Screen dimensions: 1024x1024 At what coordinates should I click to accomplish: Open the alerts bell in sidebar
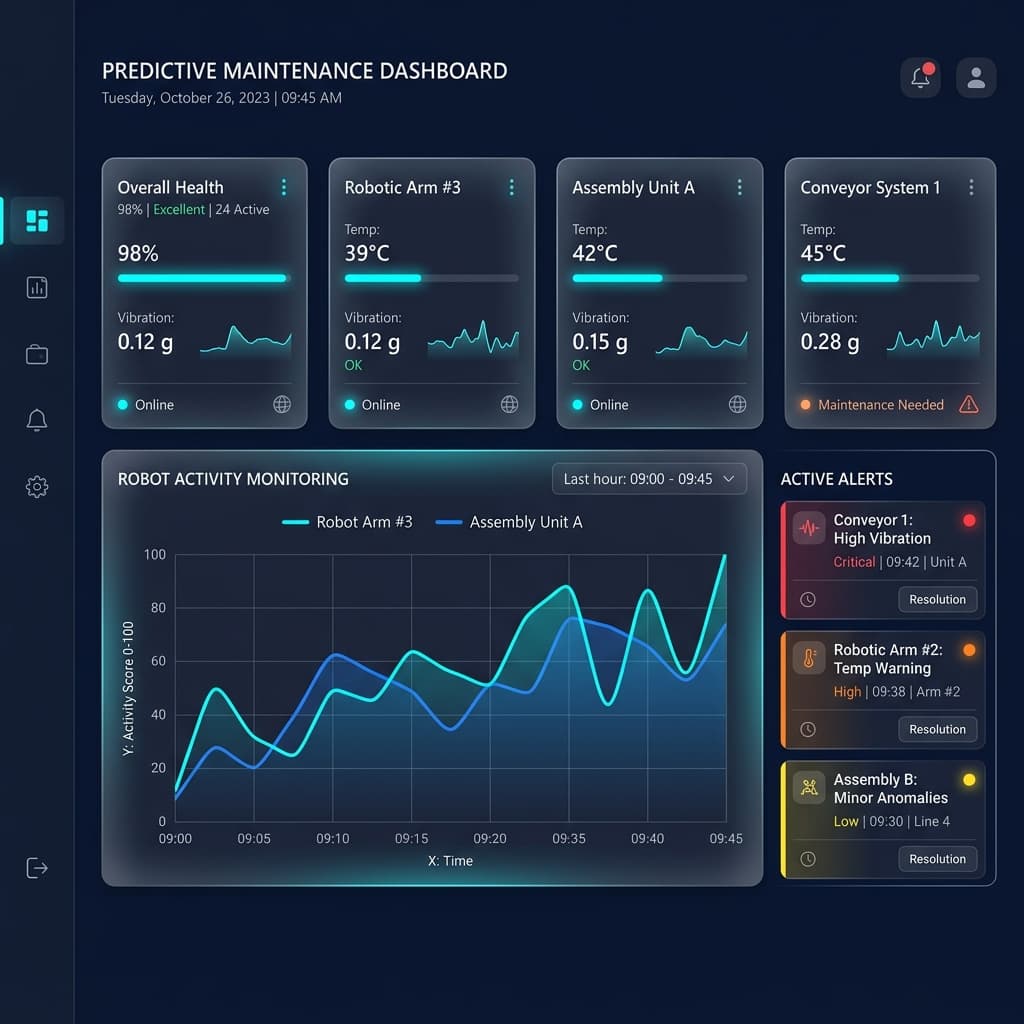point(37,420)
